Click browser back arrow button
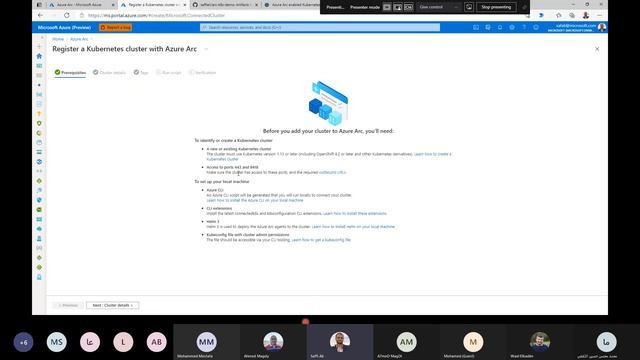The height and width of the screenshot is (360, 640). tap(40, 15)
